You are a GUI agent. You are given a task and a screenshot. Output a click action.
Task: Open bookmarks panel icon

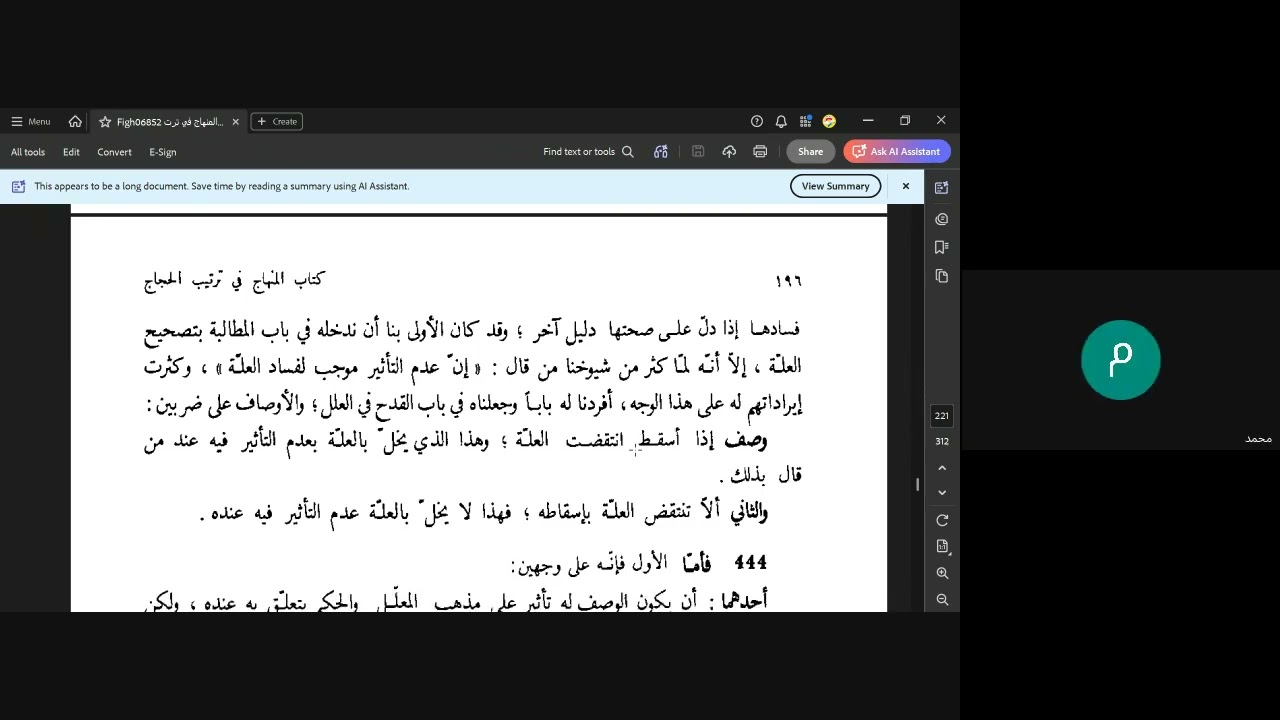(942, 247)
